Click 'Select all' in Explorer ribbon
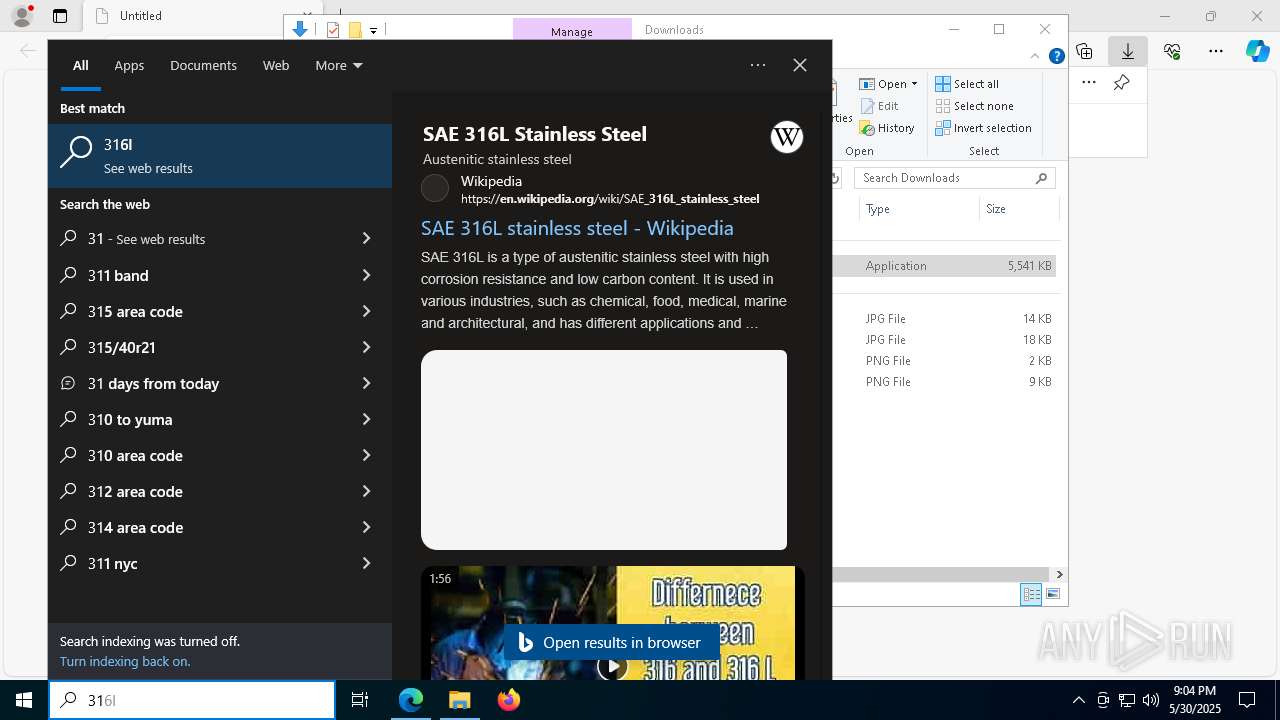1280x720 pixels. point(967,84)
